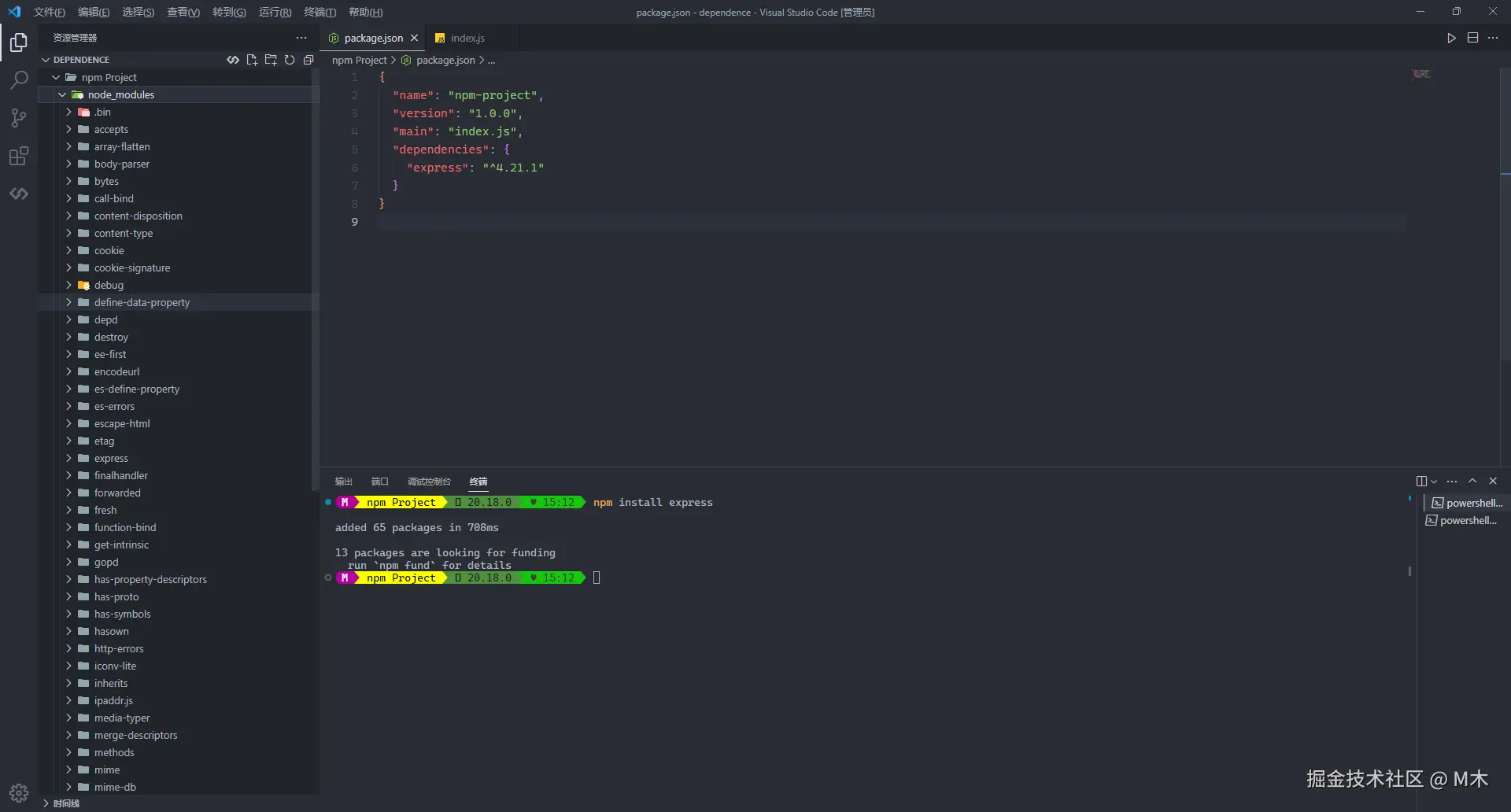Maximize the terminal panel with the up chevron
The image size is (1511, 812).
tap(1472, 482)
